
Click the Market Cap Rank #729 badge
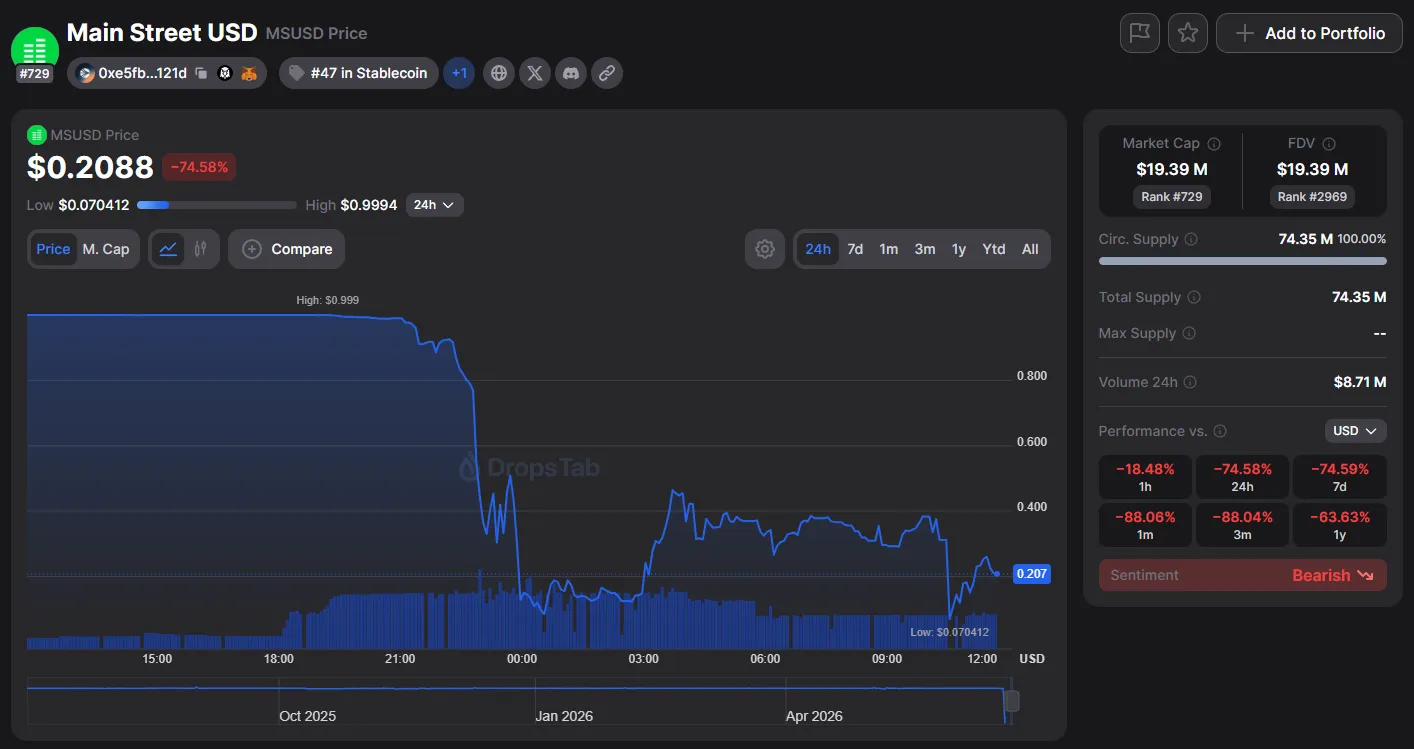point(1172,197)
